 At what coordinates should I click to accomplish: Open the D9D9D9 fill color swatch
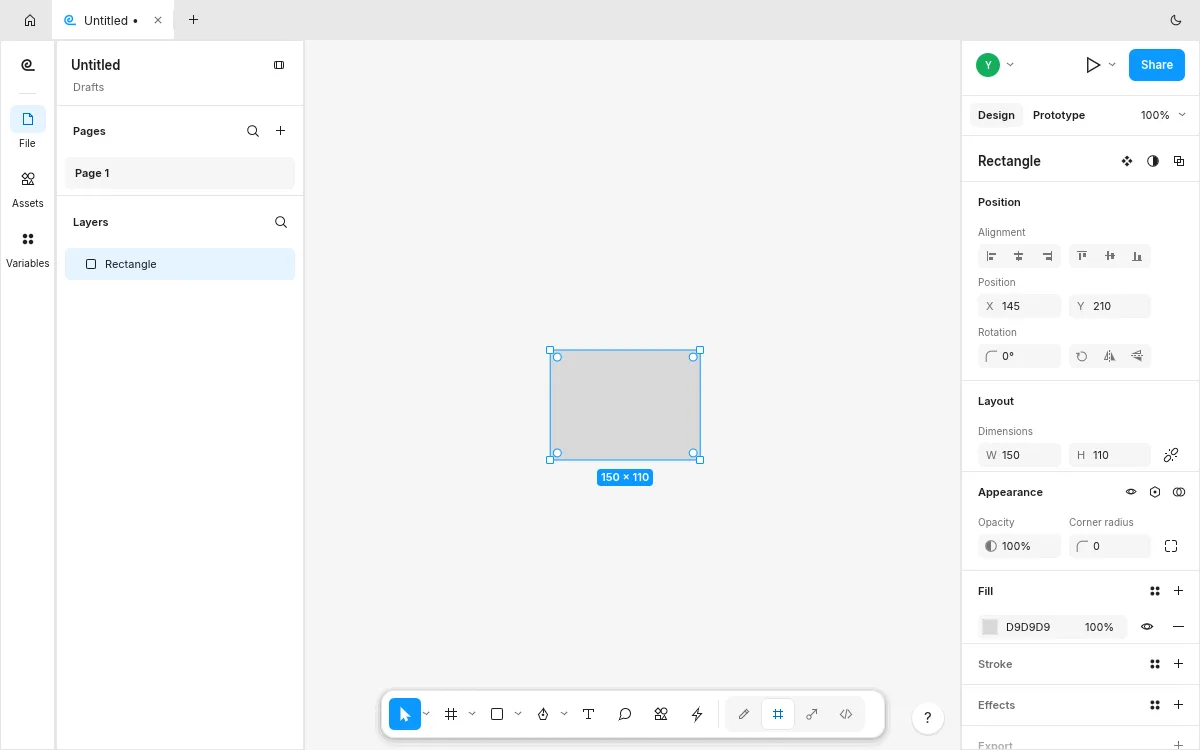(x=990, y=627)
